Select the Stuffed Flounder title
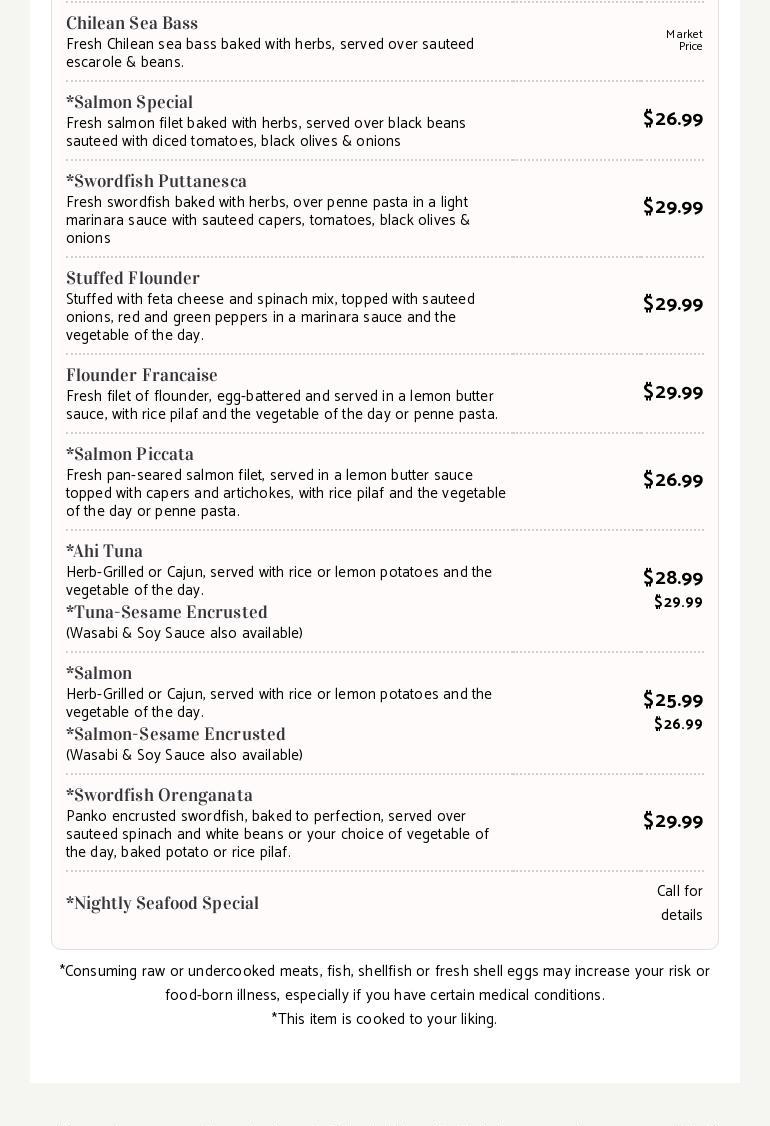Viewport: 770px width, 1126px height. 133,278
